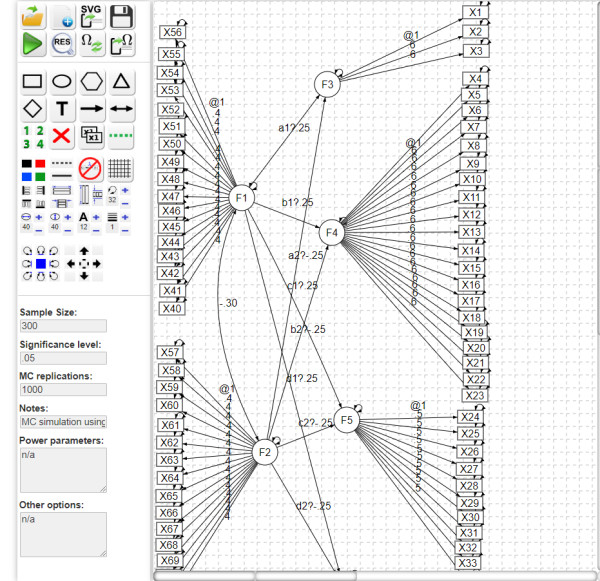Select the hexagon shape tool
The image size is (600, 581).
coord(92,81)
